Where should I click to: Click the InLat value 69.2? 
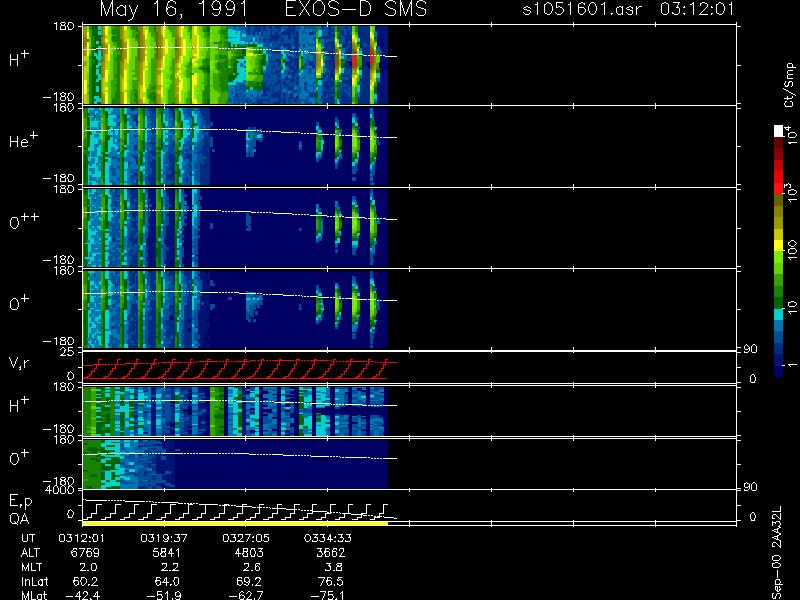point(249,581)
